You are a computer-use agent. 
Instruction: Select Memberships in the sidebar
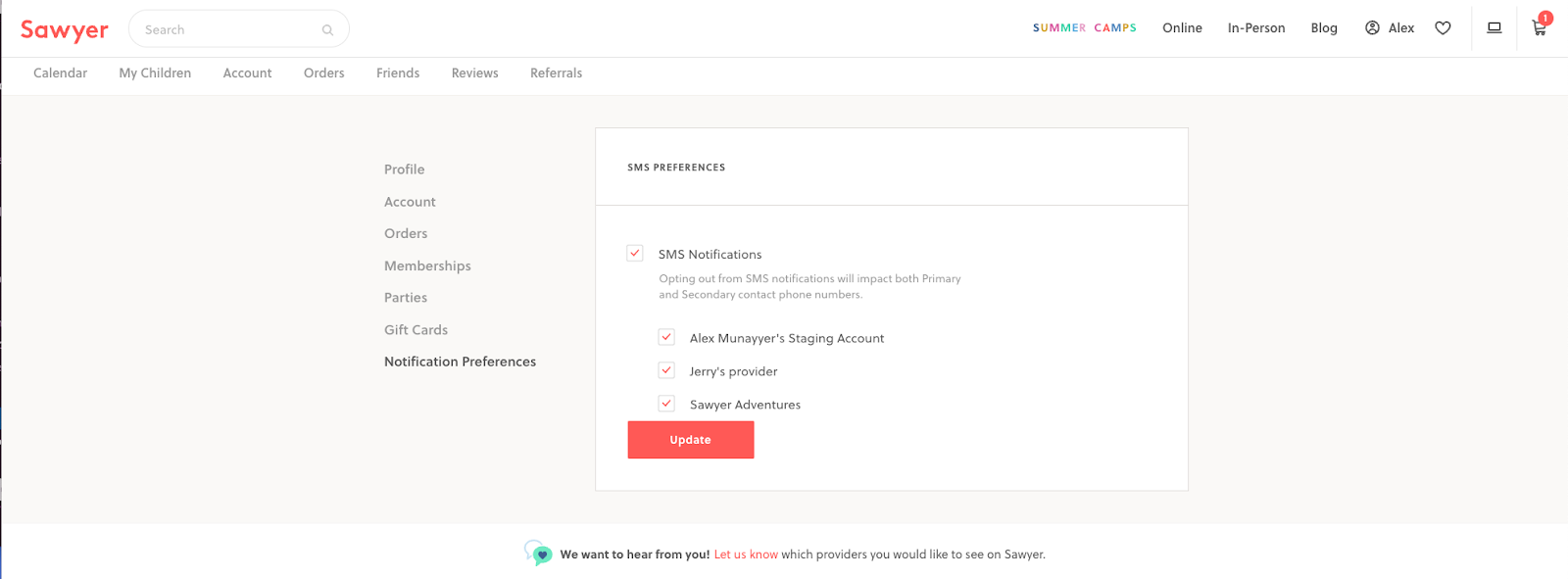point(427,265)
